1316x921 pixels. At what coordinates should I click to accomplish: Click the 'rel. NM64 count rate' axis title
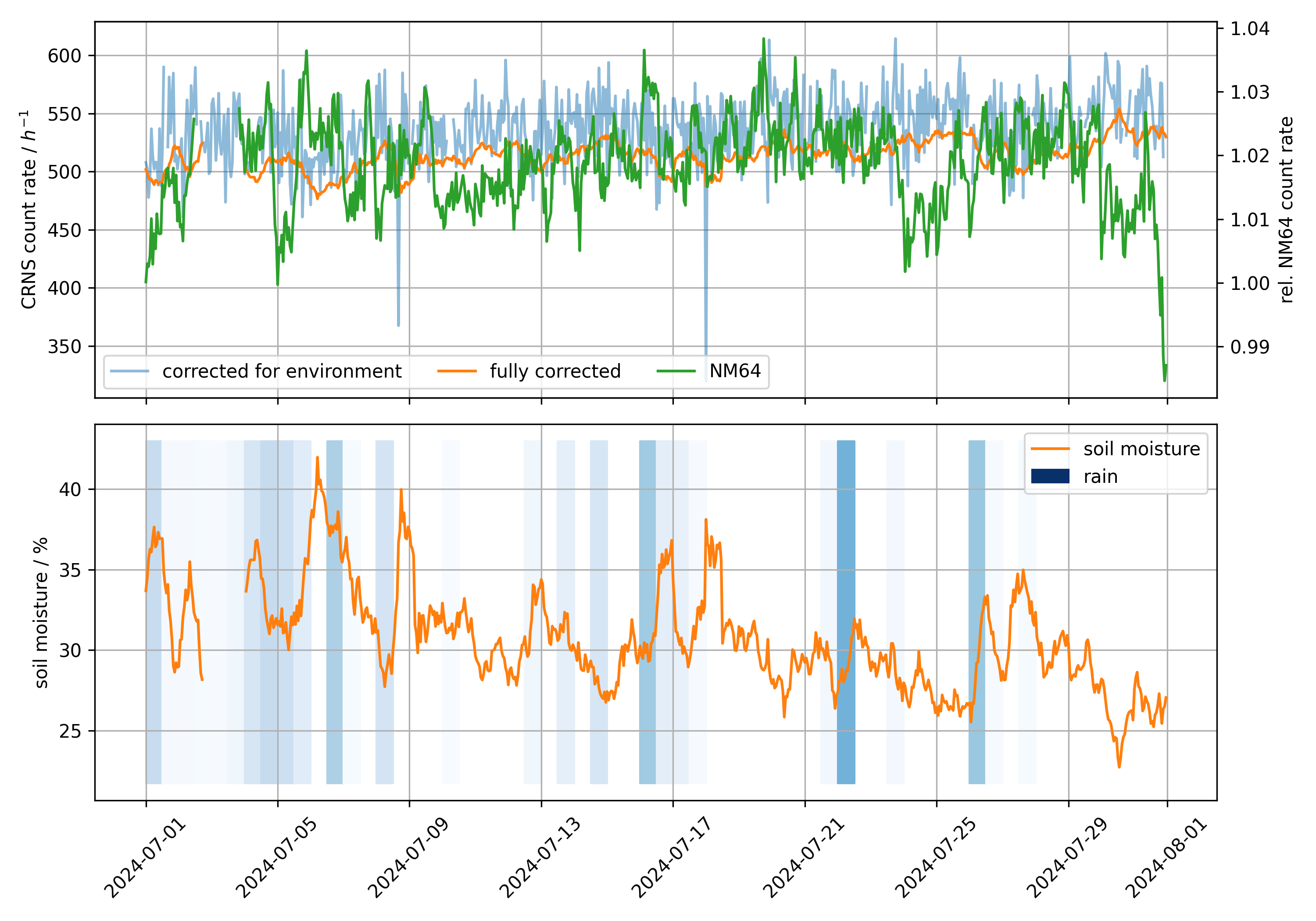(x=1287, y=210)
